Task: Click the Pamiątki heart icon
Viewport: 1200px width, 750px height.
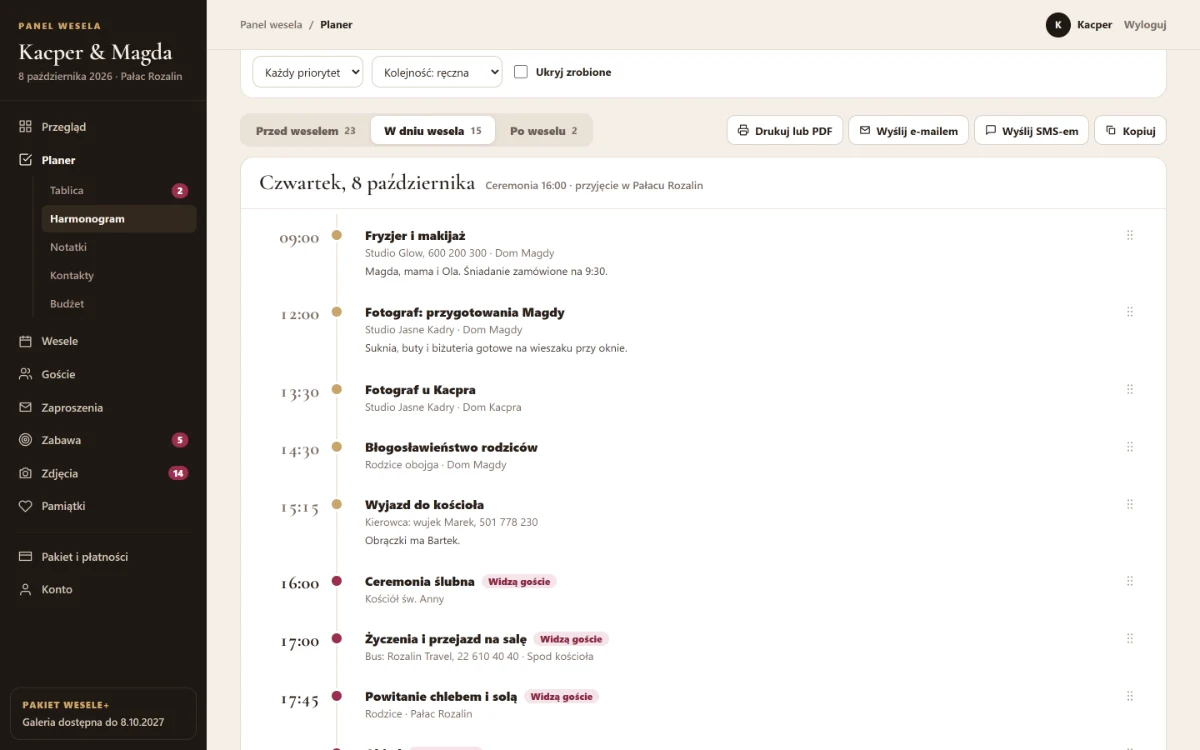Action: [26, 506]
